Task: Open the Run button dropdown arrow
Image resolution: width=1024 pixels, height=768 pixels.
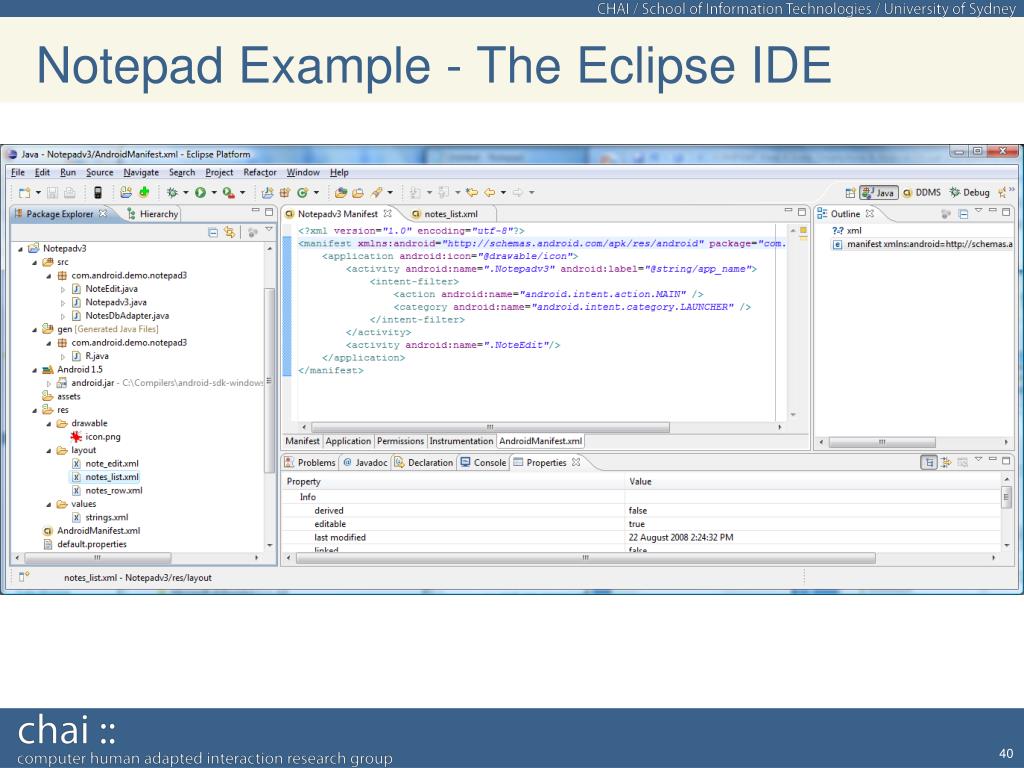Action: (214, 193)
